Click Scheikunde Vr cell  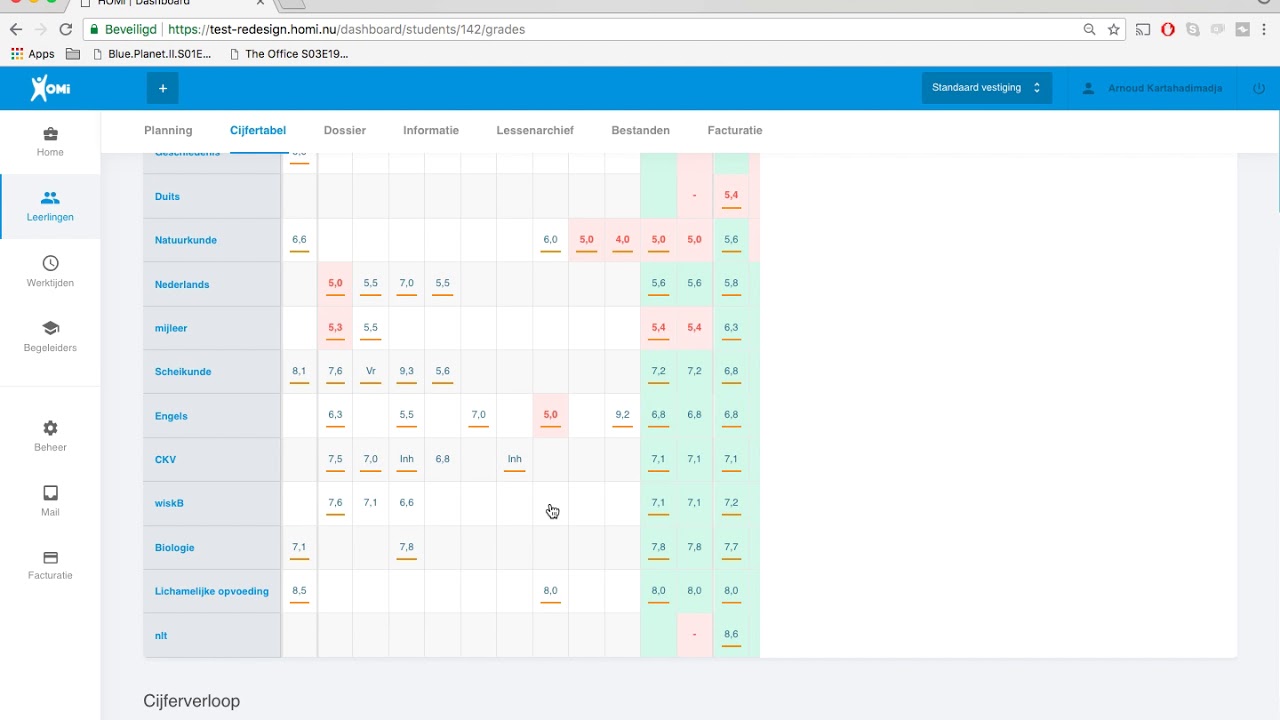click(x=371, y=372)
